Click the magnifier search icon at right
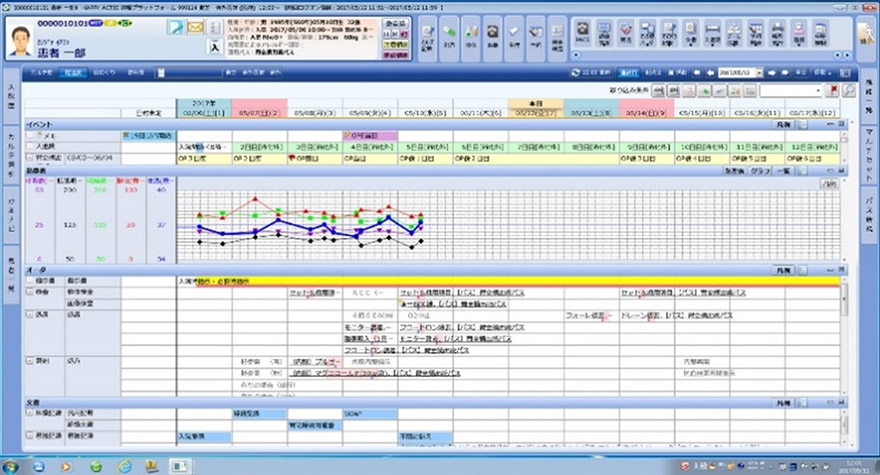This screenshot has height=475, width=880. pos(848,91)
